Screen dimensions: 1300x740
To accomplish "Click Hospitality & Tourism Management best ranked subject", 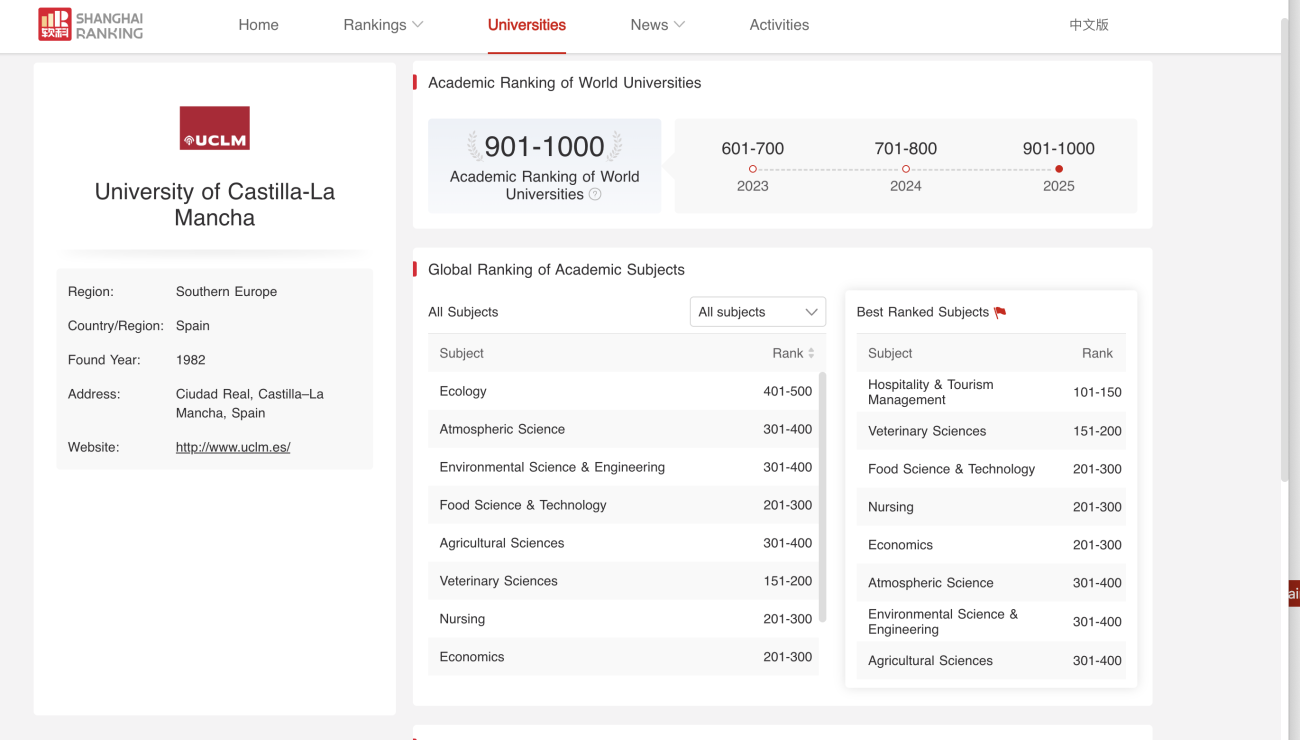I will [991, 392].
